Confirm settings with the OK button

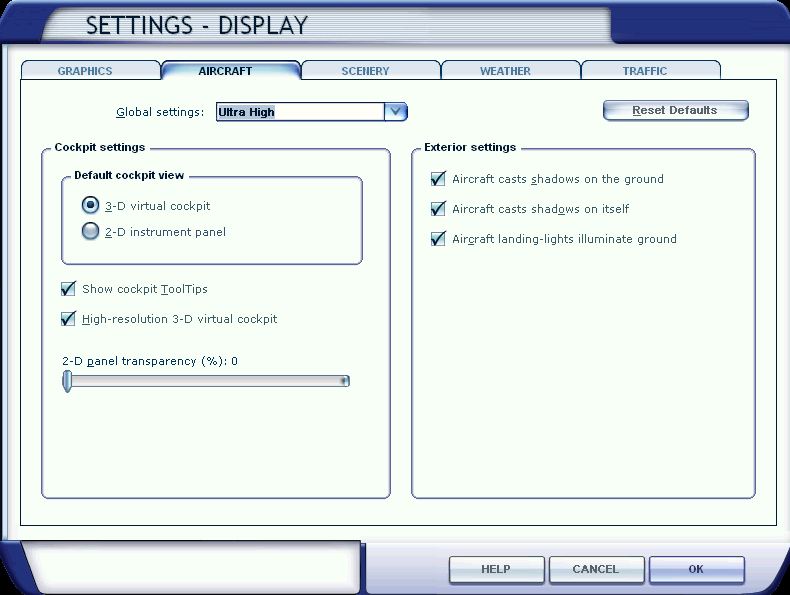point(696,569)
